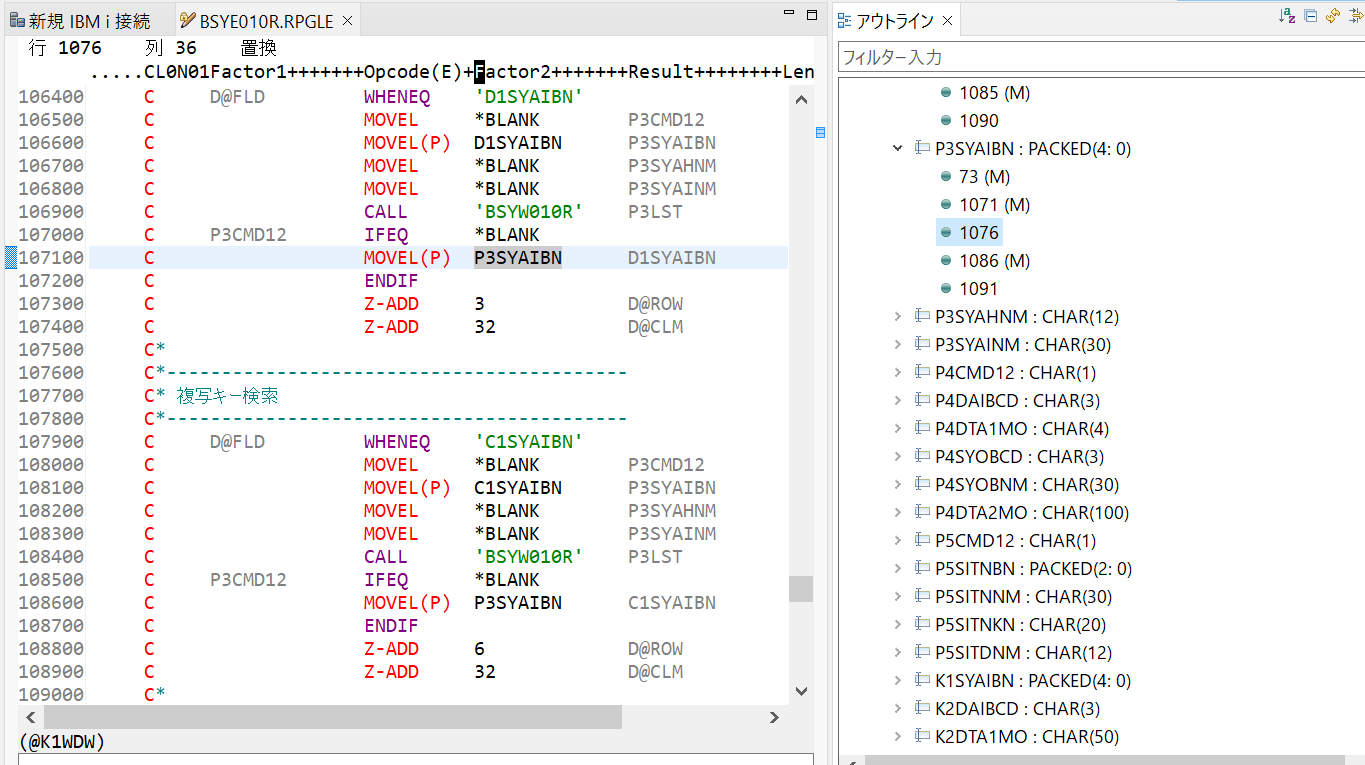Click the field icon beside P4CMD12
The image size is (1365, 765).
point(922,372)
